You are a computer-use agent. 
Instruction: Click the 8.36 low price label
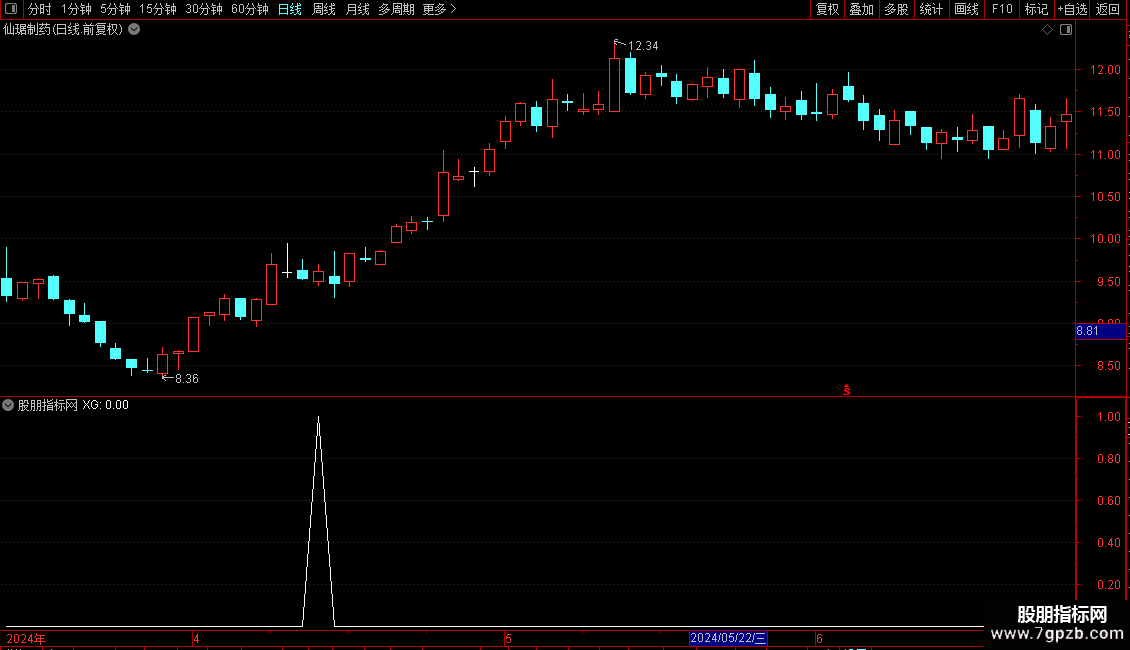click(x=187, y=379)
